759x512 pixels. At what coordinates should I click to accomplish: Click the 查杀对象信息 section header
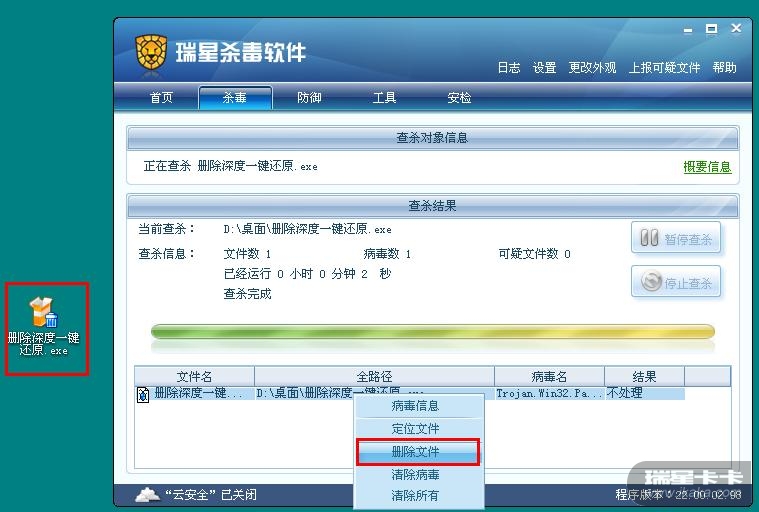433,138
